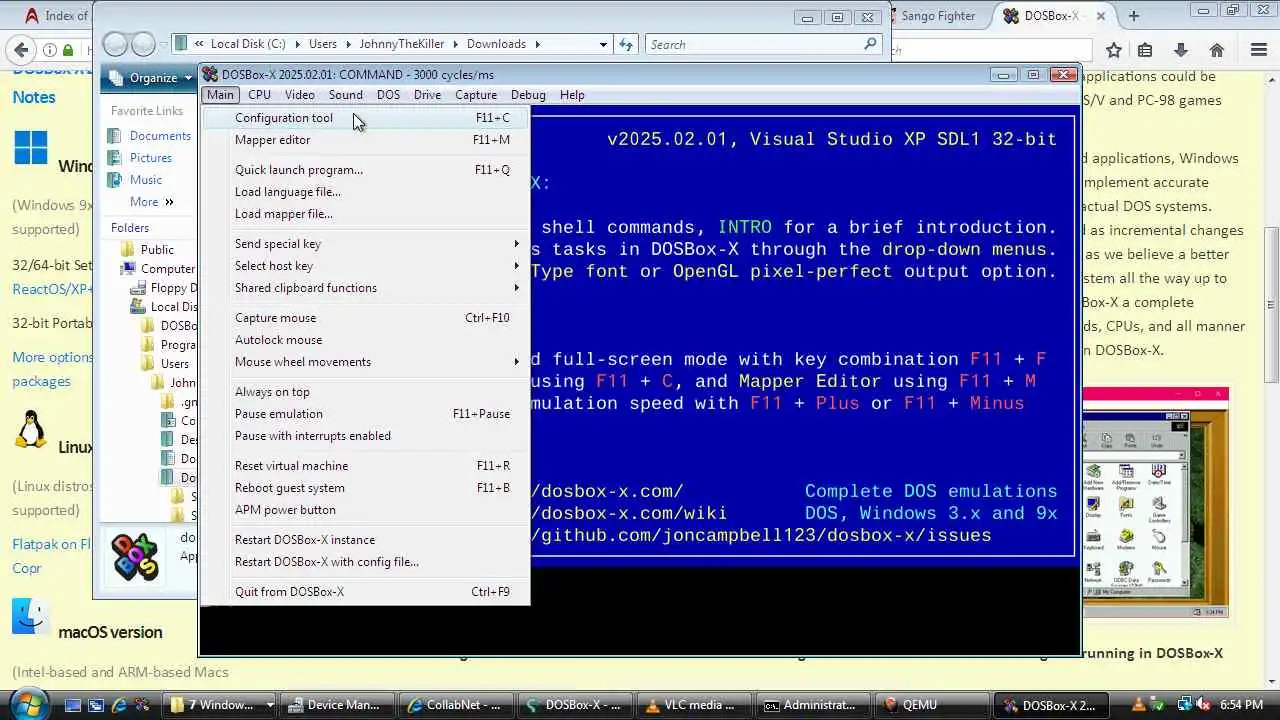Toggle Always on top option
The height and width of the screenshot is (720, 1280).
pyautogui.click(x=366, y=392)
